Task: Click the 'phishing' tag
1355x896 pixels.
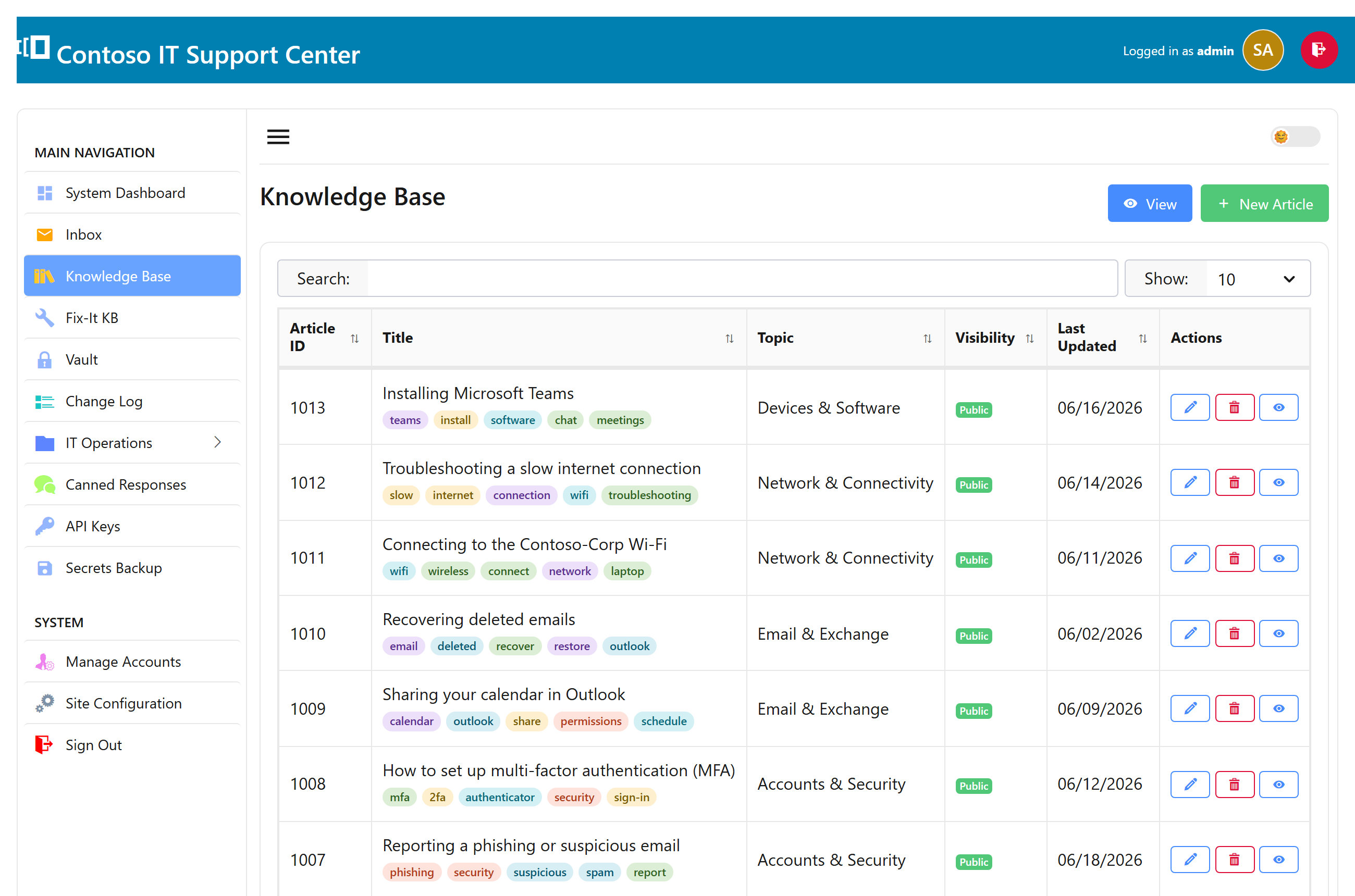Action: coord(412,872)
